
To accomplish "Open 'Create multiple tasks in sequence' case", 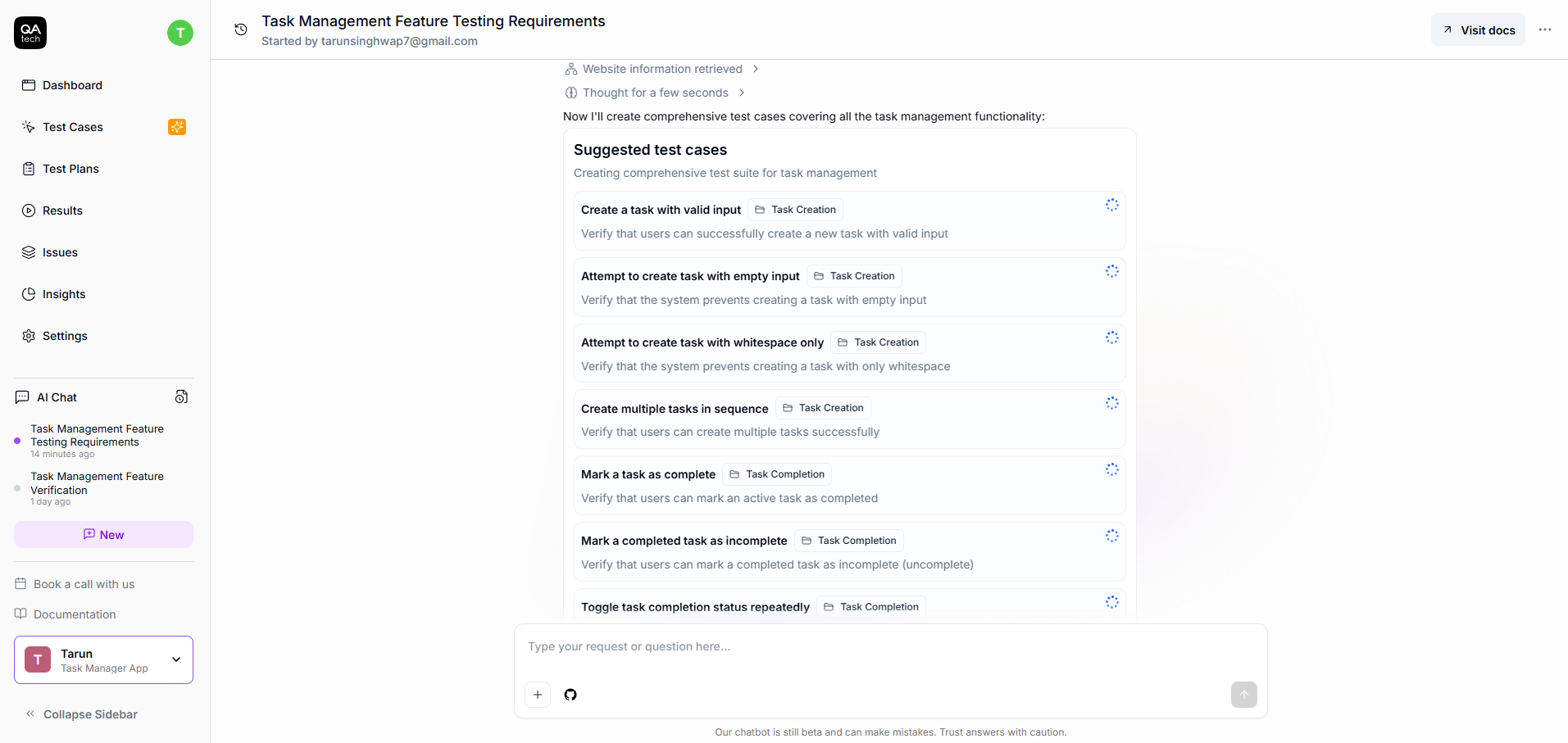I will [x=849, y=419].
